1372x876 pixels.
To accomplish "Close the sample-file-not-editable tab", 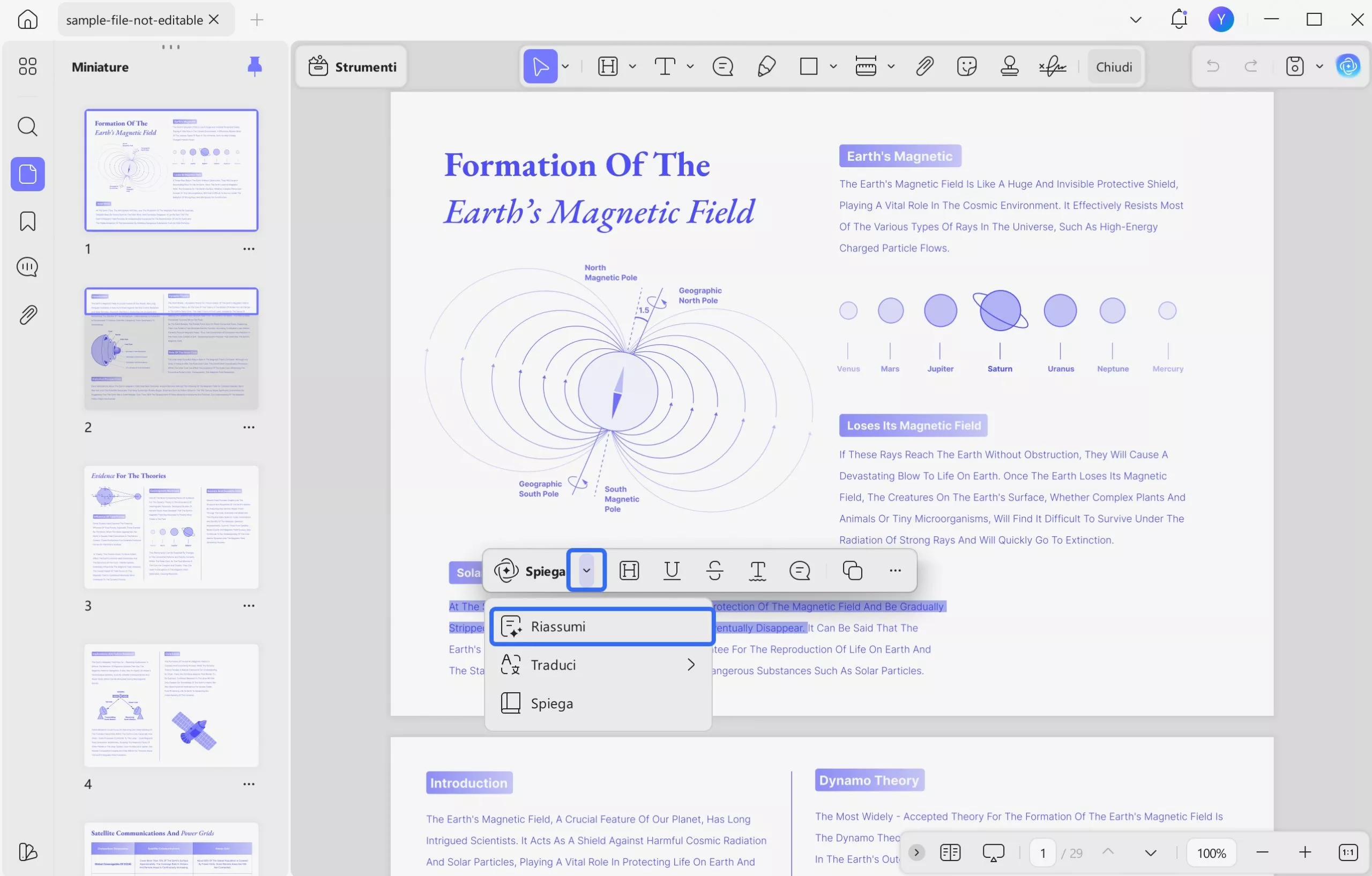I will tap(214, 19).
